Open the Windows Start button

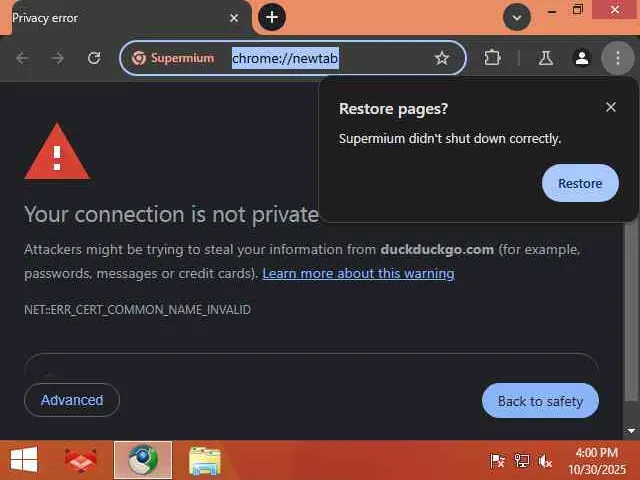pos(24,460)
